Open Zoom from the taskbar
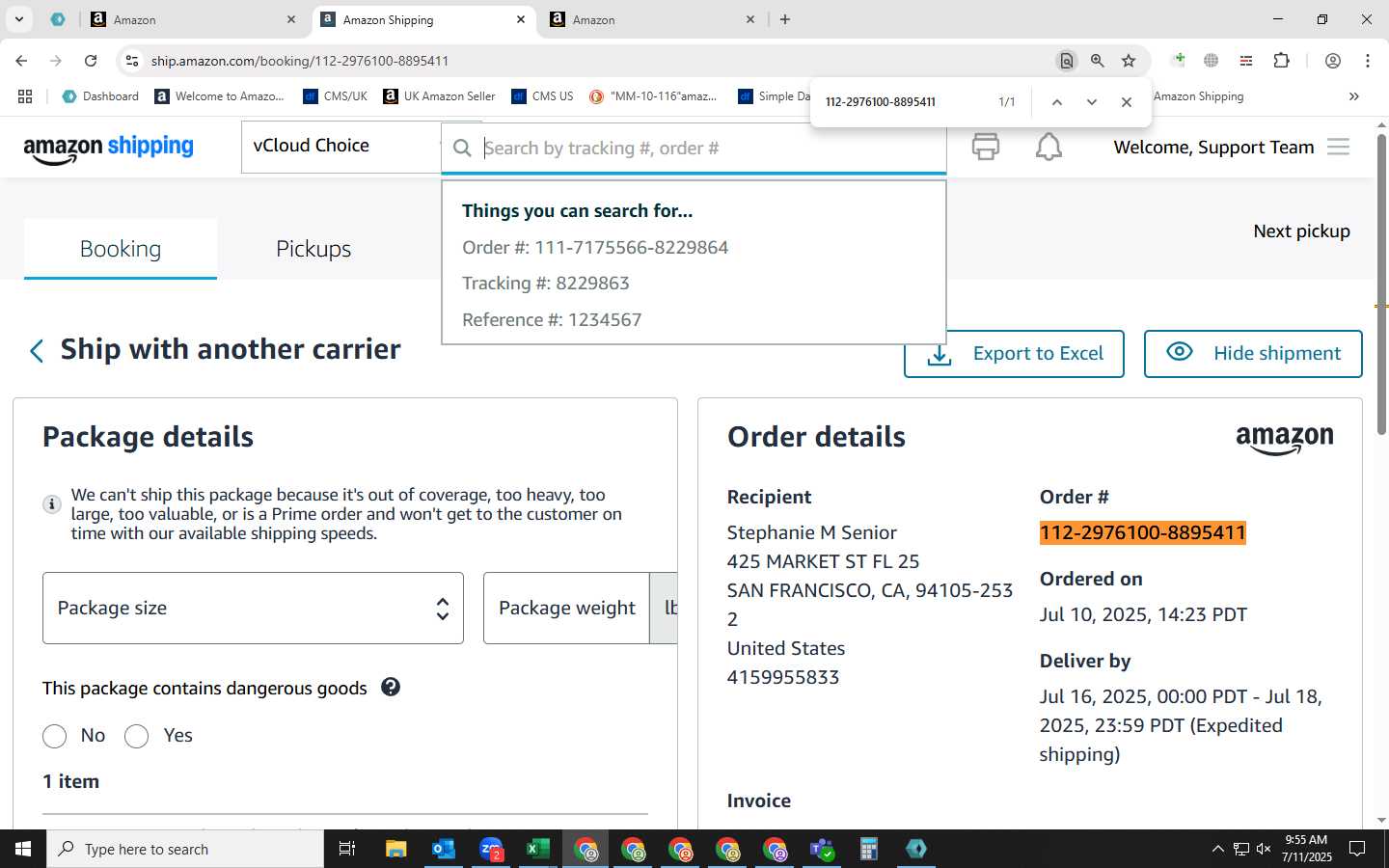The height and width of the screenshot is (868, 1389). [491, 849]
